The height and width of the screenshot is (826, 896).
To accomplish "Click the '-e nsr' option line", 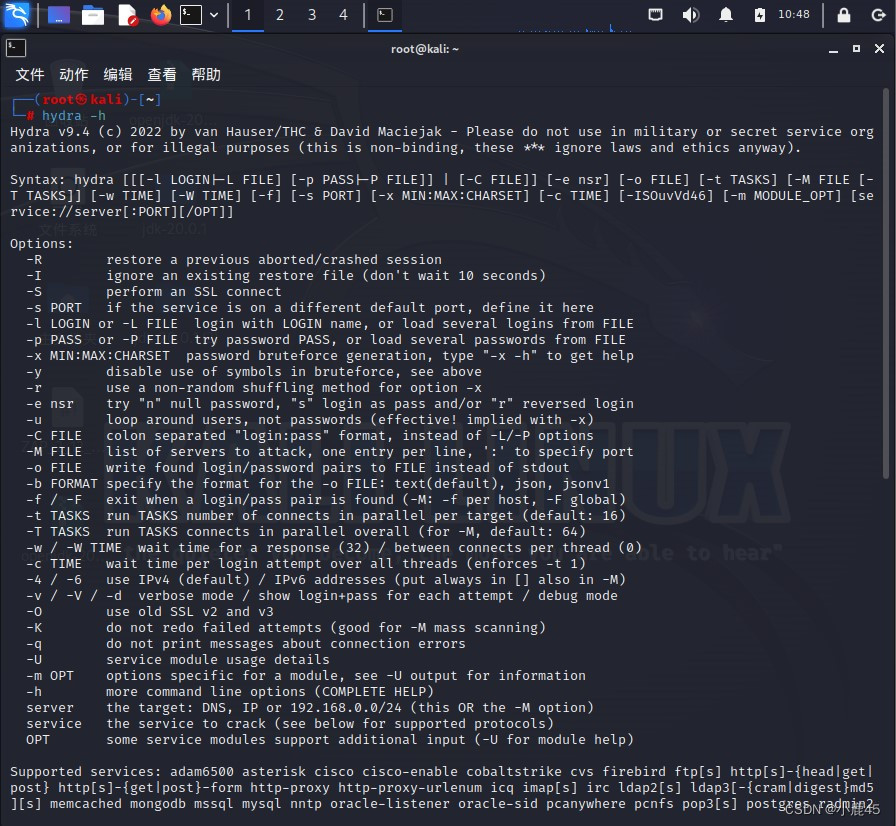I will 330,404.
